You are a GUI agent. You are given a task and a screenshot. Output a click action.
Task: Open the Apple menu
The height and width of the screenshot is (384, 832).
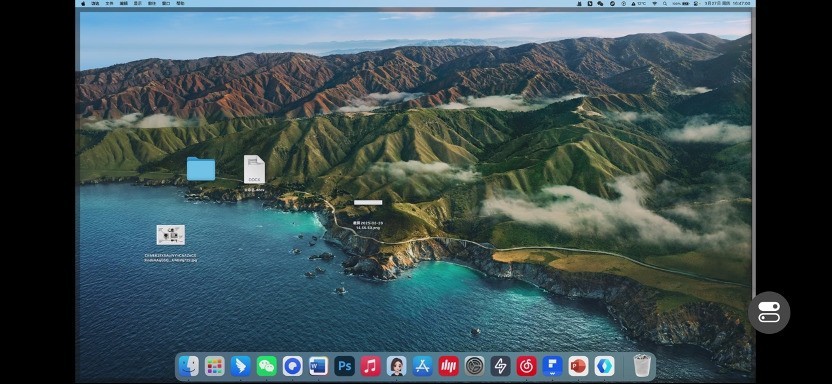click(83, 3)
